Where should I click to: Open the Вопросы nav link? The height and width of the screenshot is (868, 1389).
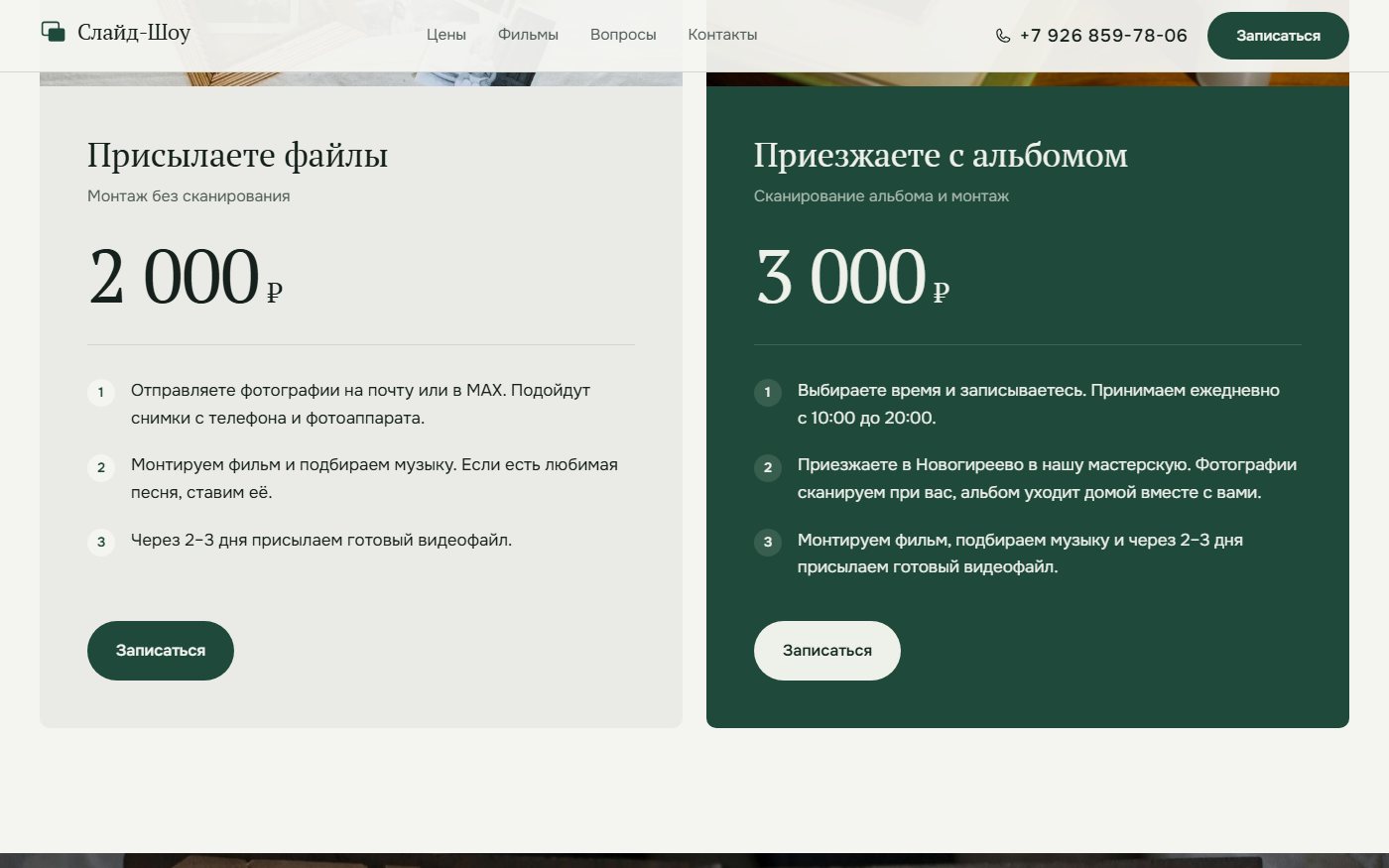623,35
